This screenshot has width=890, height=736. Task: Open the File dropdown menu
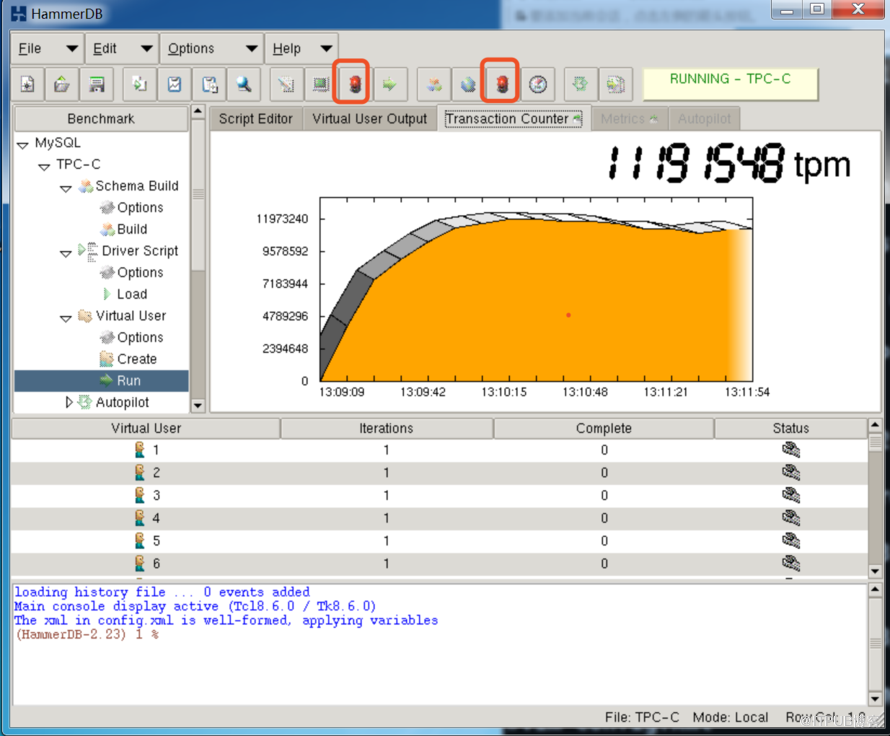[x=48, y=49]
